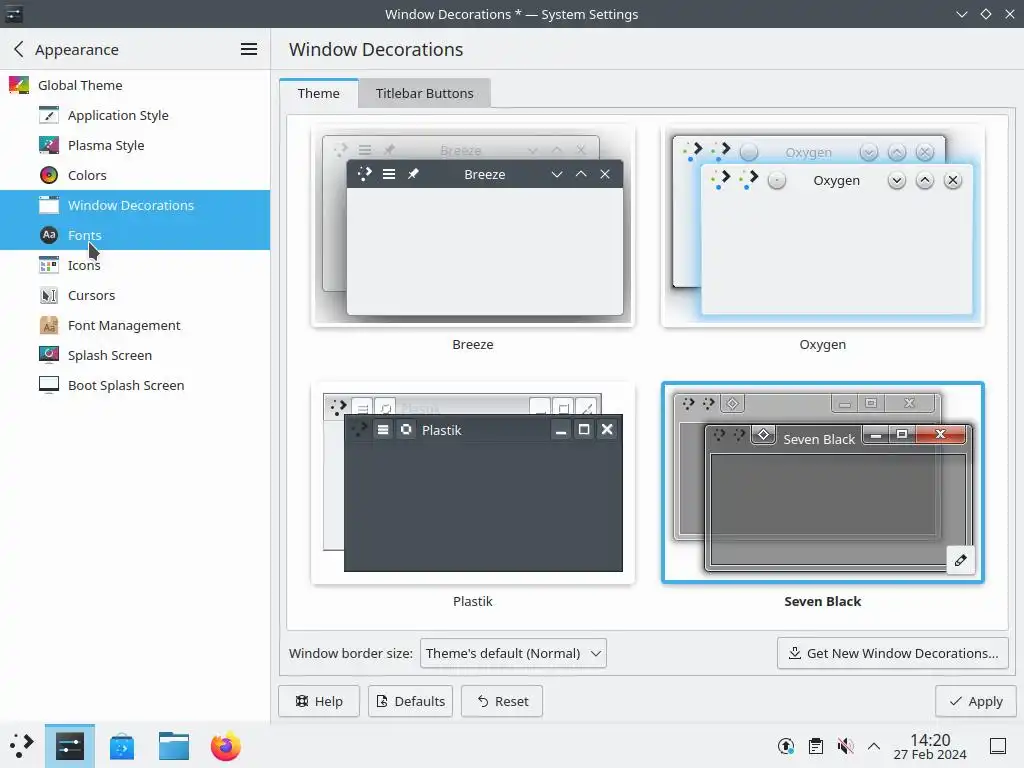Click the back arrow next to Appearance

click(x=18, y=49)
